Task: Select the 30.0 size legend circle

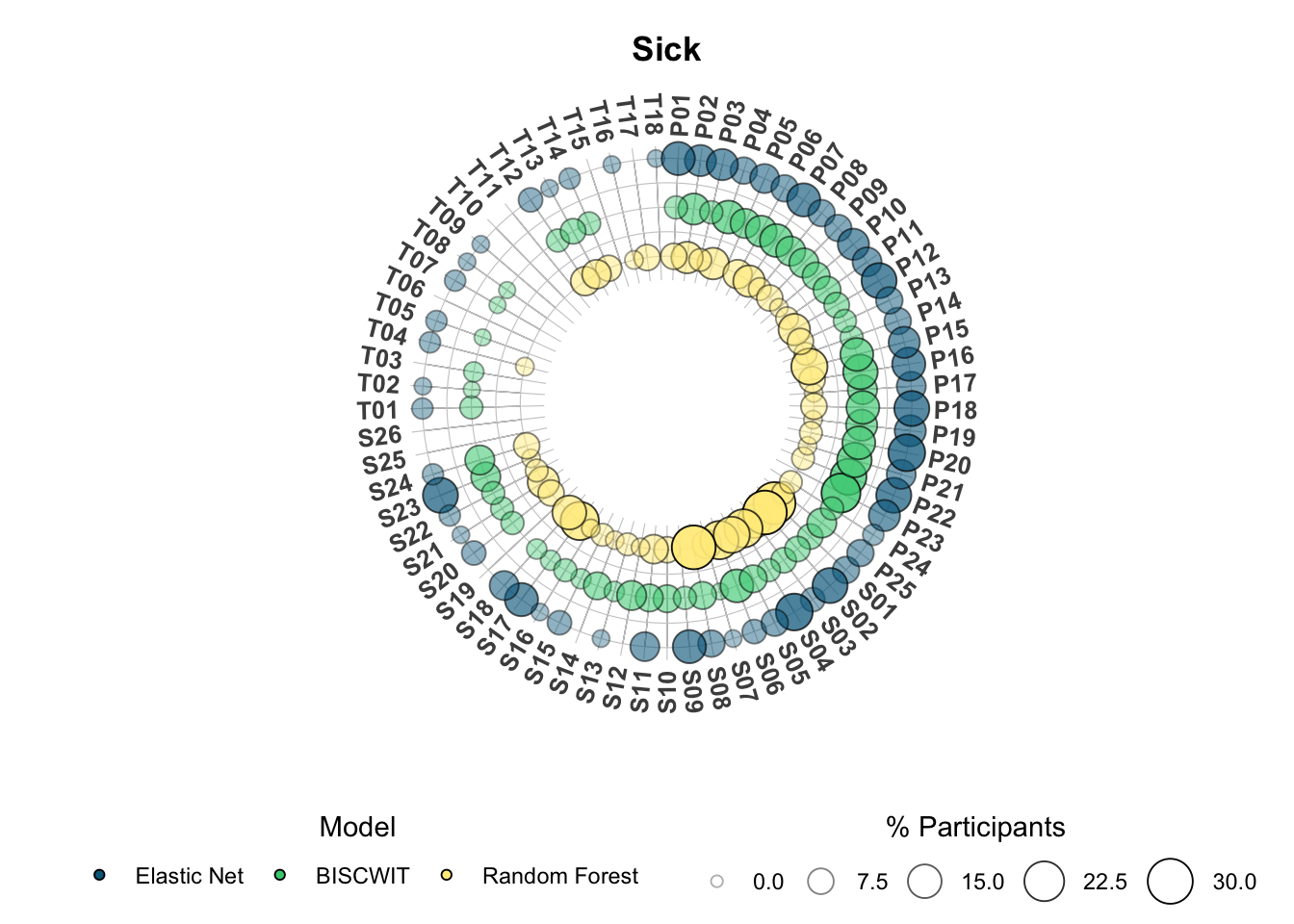Action: click(x=1170, y=882)
